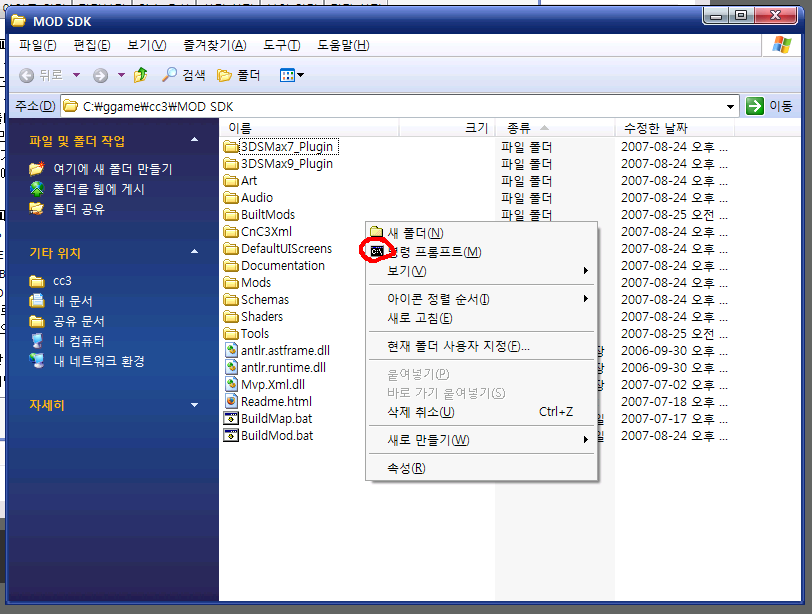Select the 3DSMax7_Plugin folder icon
The height and width of the screenshot is (614, 812).
(231, 147)
